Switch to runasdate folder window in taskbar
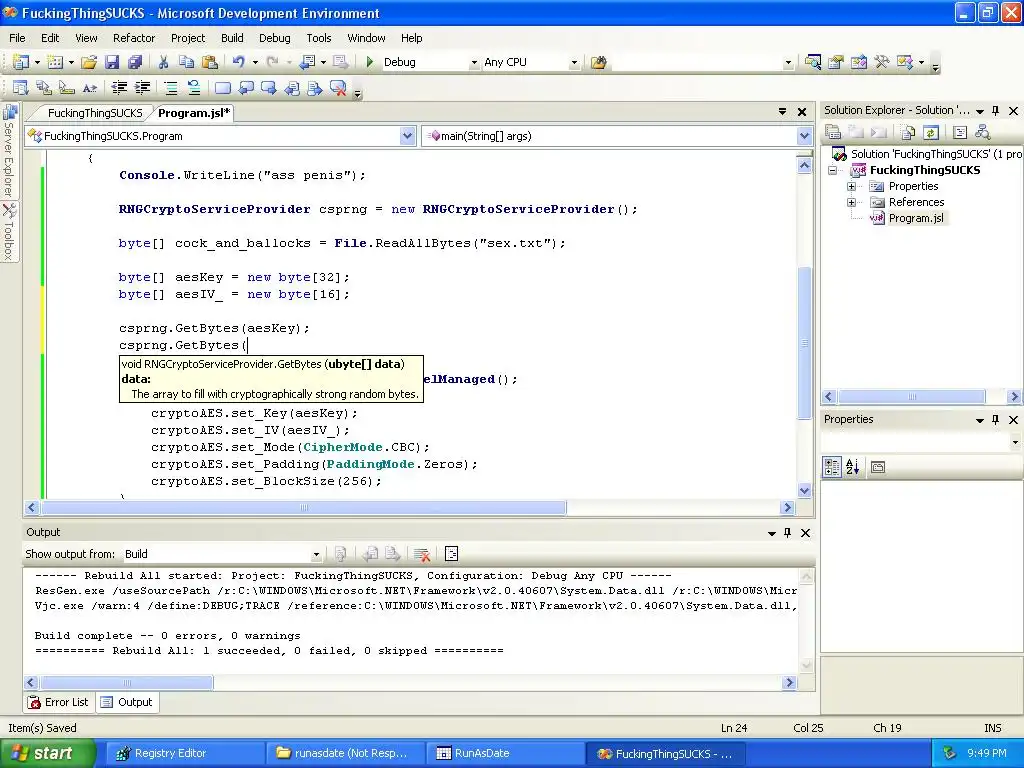The height and width of the screenshot is (768, 1024). [x=345, y=753]
